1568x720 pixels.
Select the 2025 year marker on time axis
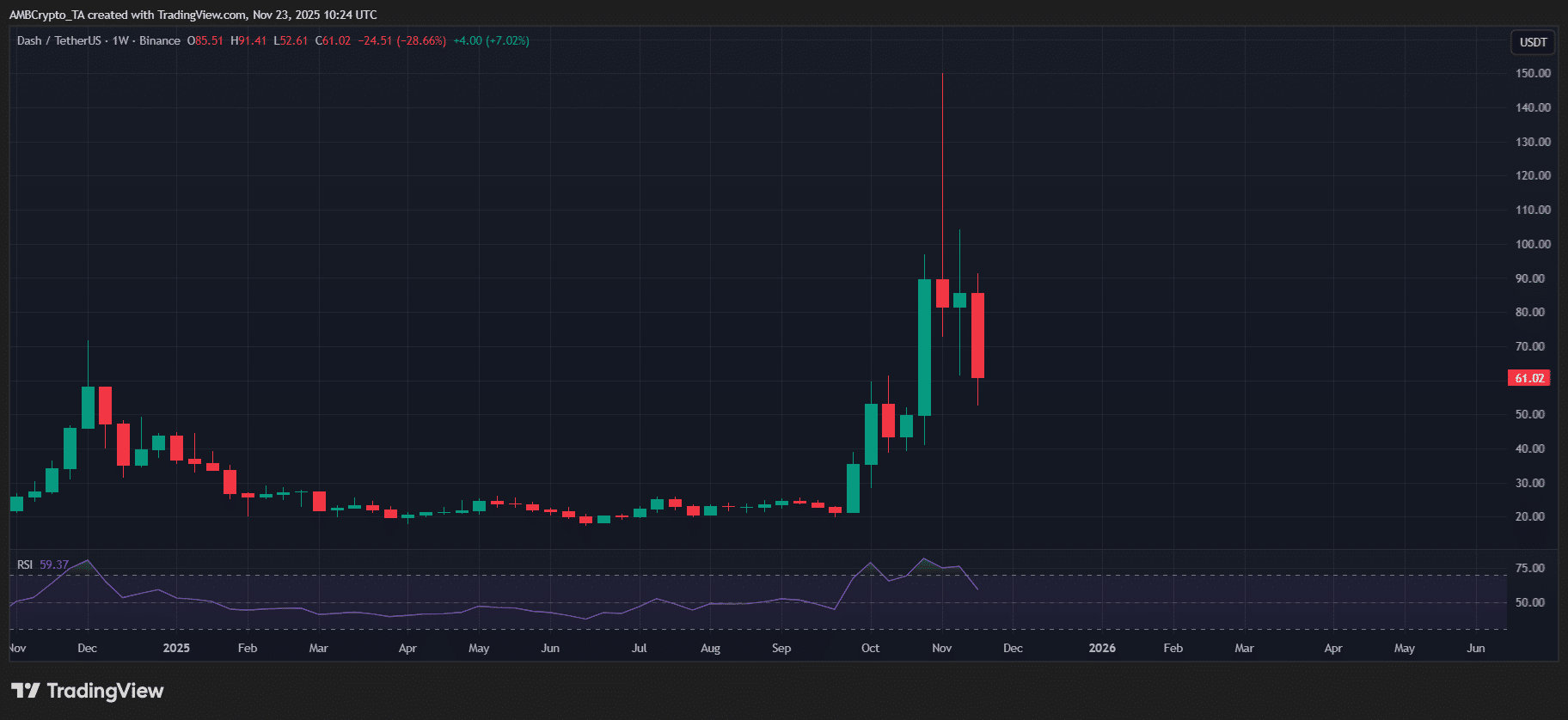(x=176, y=648)
